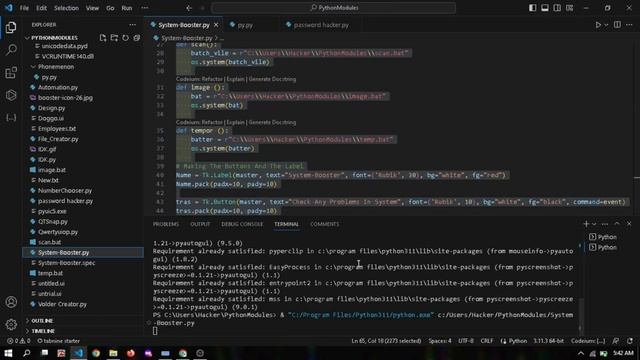Go back with the navigation arrow
Viewport: 640px width, 360px height.
click(189, 8)
